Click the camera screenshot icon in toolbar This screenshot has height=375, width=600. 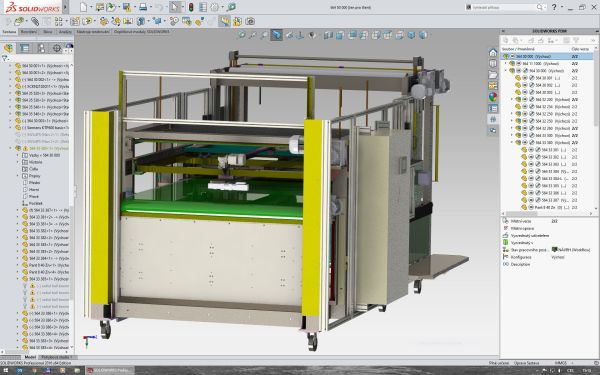coord(250,21)
